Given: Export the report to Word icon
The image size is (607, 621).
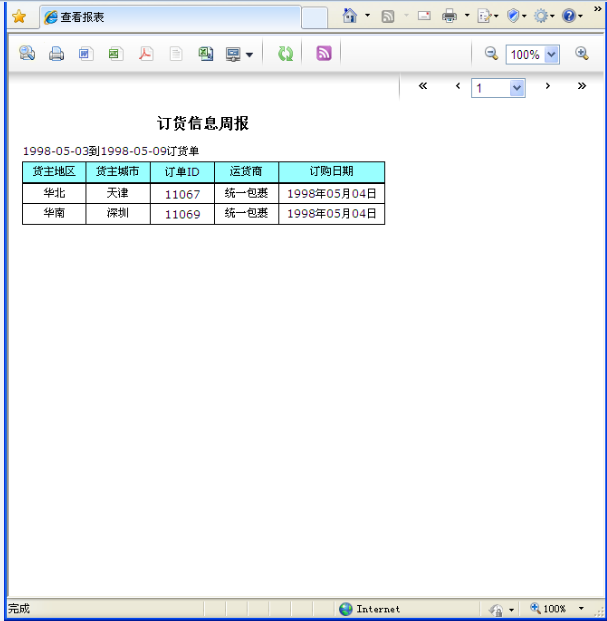Looking at the screenshot, I should 86,53.
